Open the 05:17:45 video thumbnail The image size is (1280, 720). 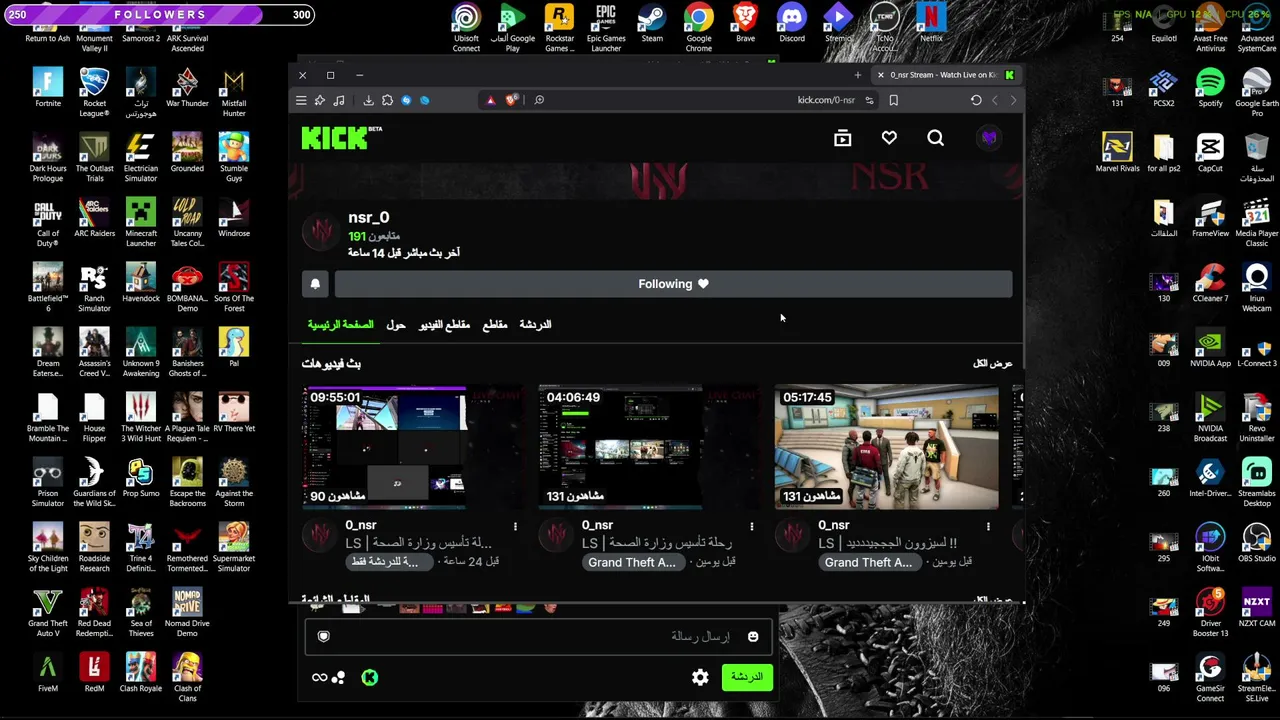point(887,448)
